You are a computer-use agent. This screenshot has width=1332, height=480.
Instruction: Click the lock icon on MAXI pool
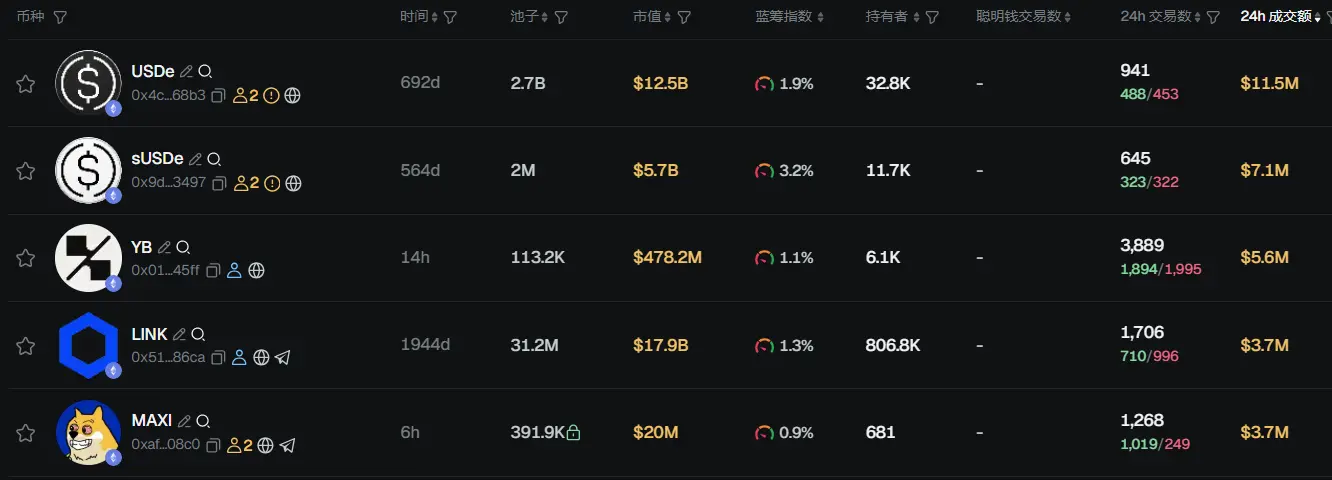pyautogui.click(x=573, y=432)
